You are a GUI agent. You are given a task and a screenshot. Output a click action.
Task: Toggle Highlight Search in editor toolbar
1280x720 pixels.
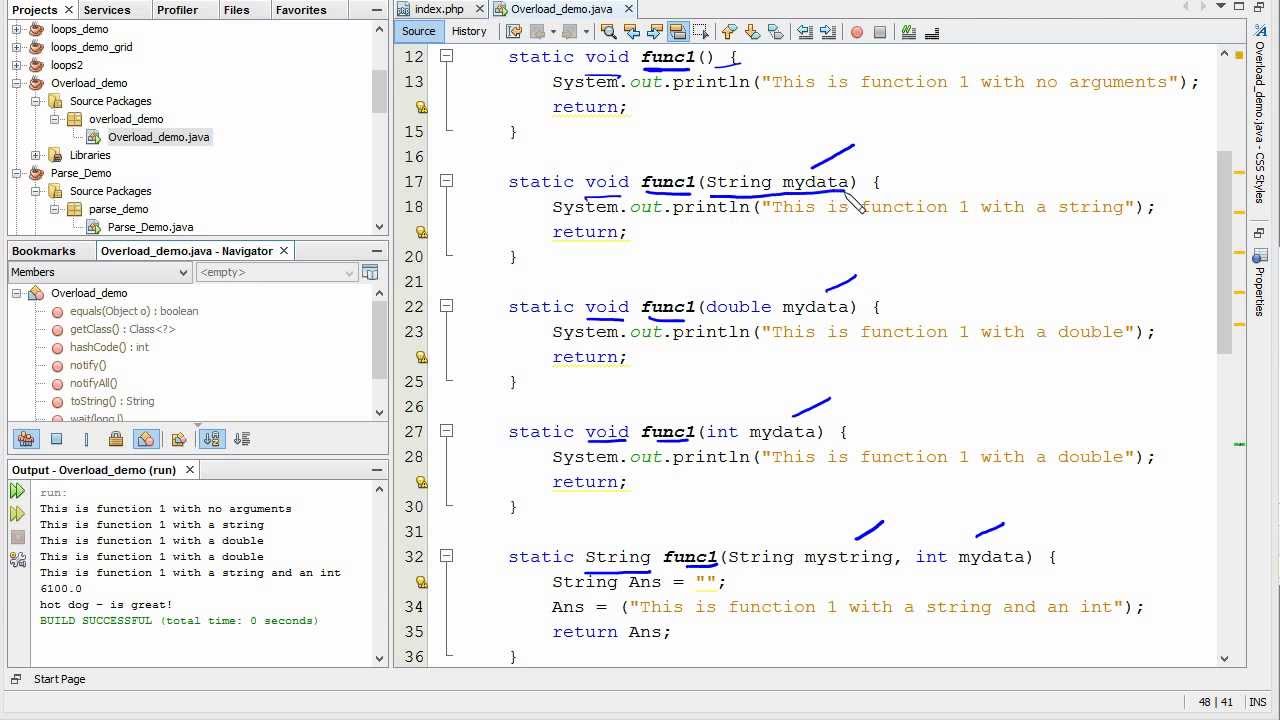click(677, 32)
